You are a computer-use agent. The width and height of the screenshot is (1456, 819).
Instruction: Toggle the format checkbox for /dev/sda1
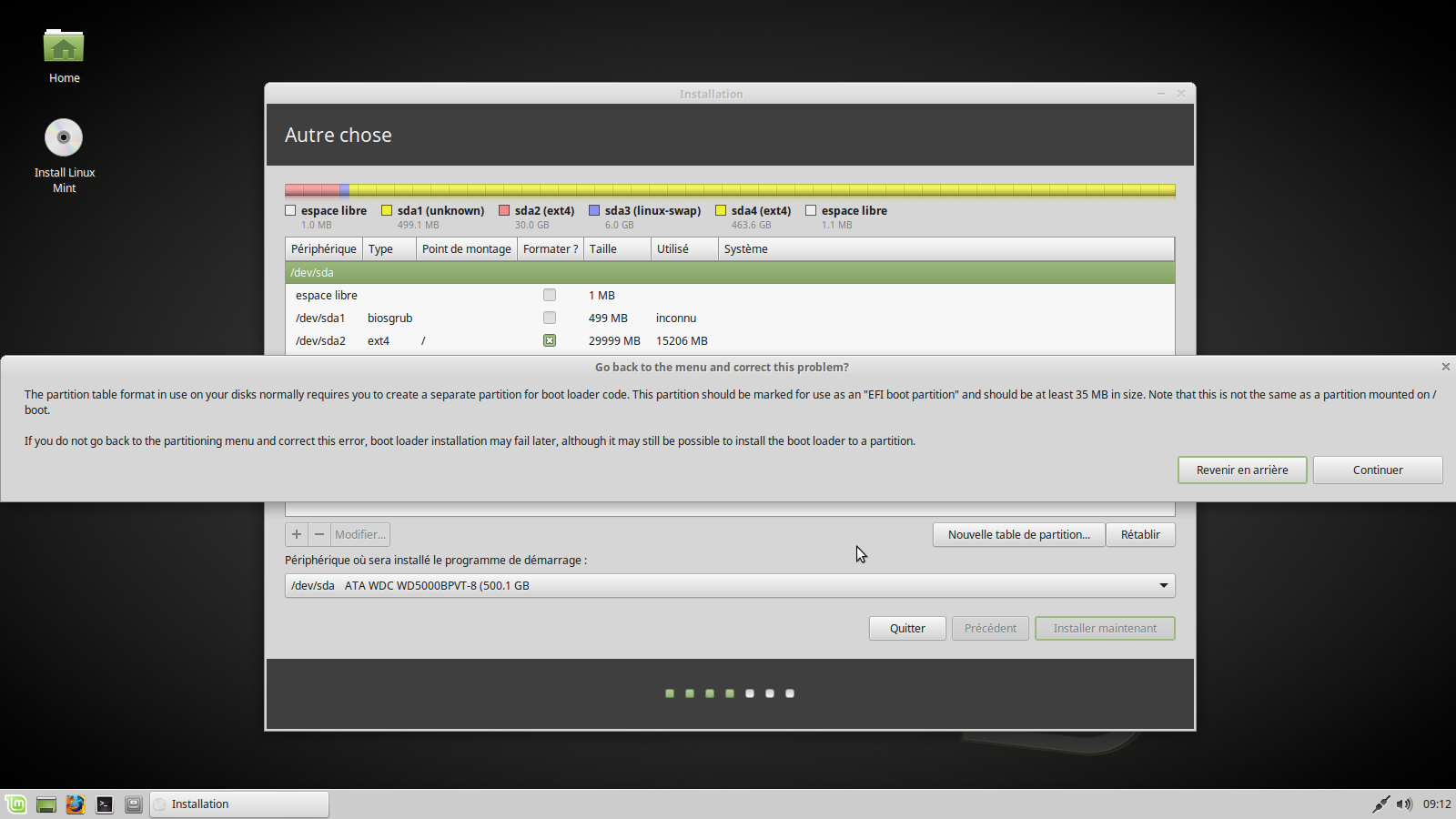550,318
